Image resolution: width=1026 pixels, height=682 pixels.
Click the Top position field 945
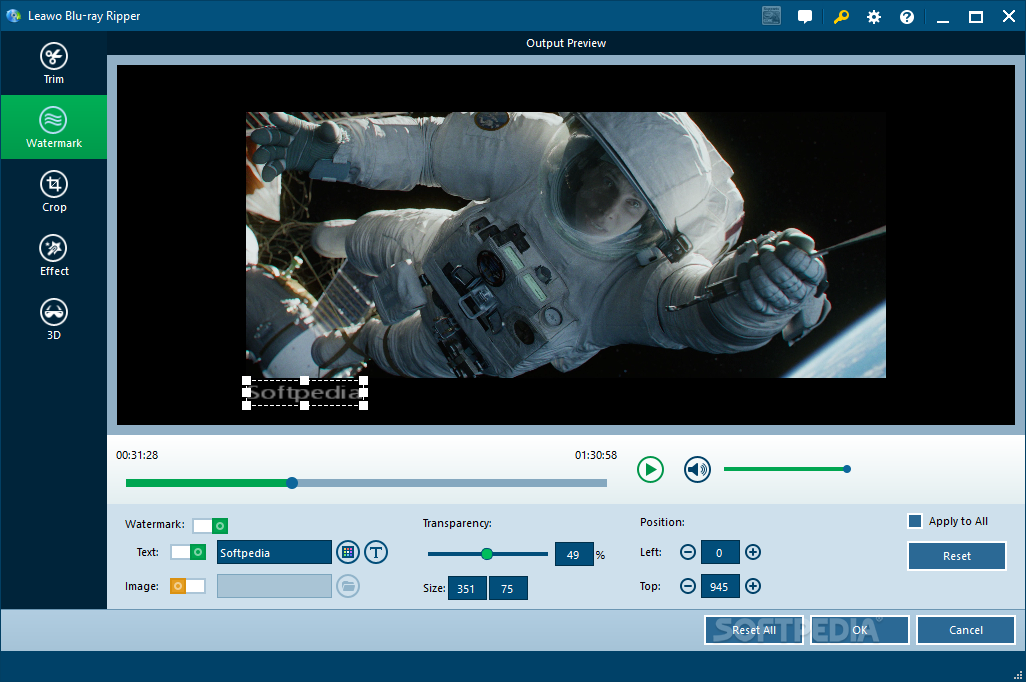pos(720,586)
